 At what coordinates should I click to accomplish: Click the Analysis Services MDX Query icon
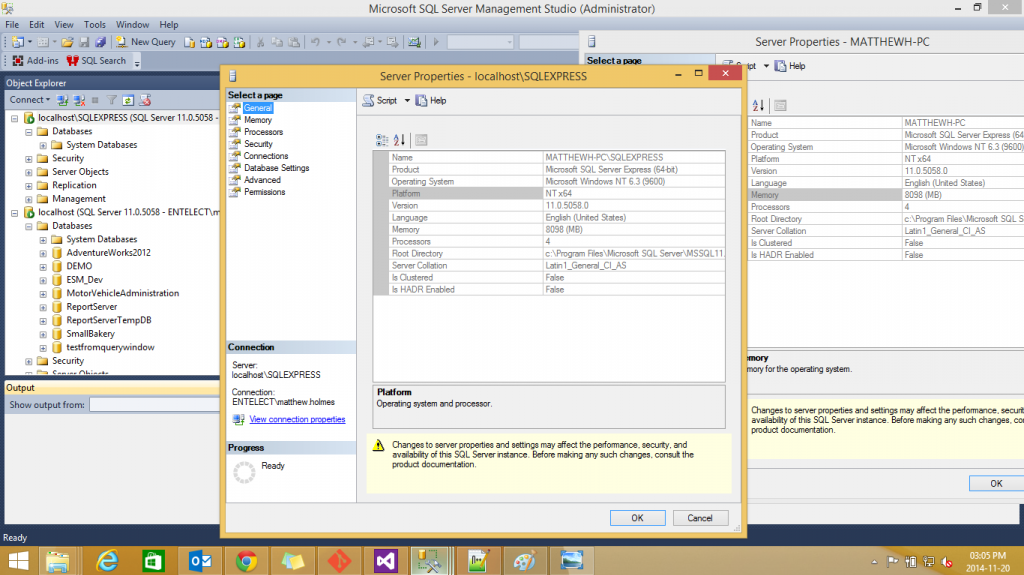tap(206, 42)
